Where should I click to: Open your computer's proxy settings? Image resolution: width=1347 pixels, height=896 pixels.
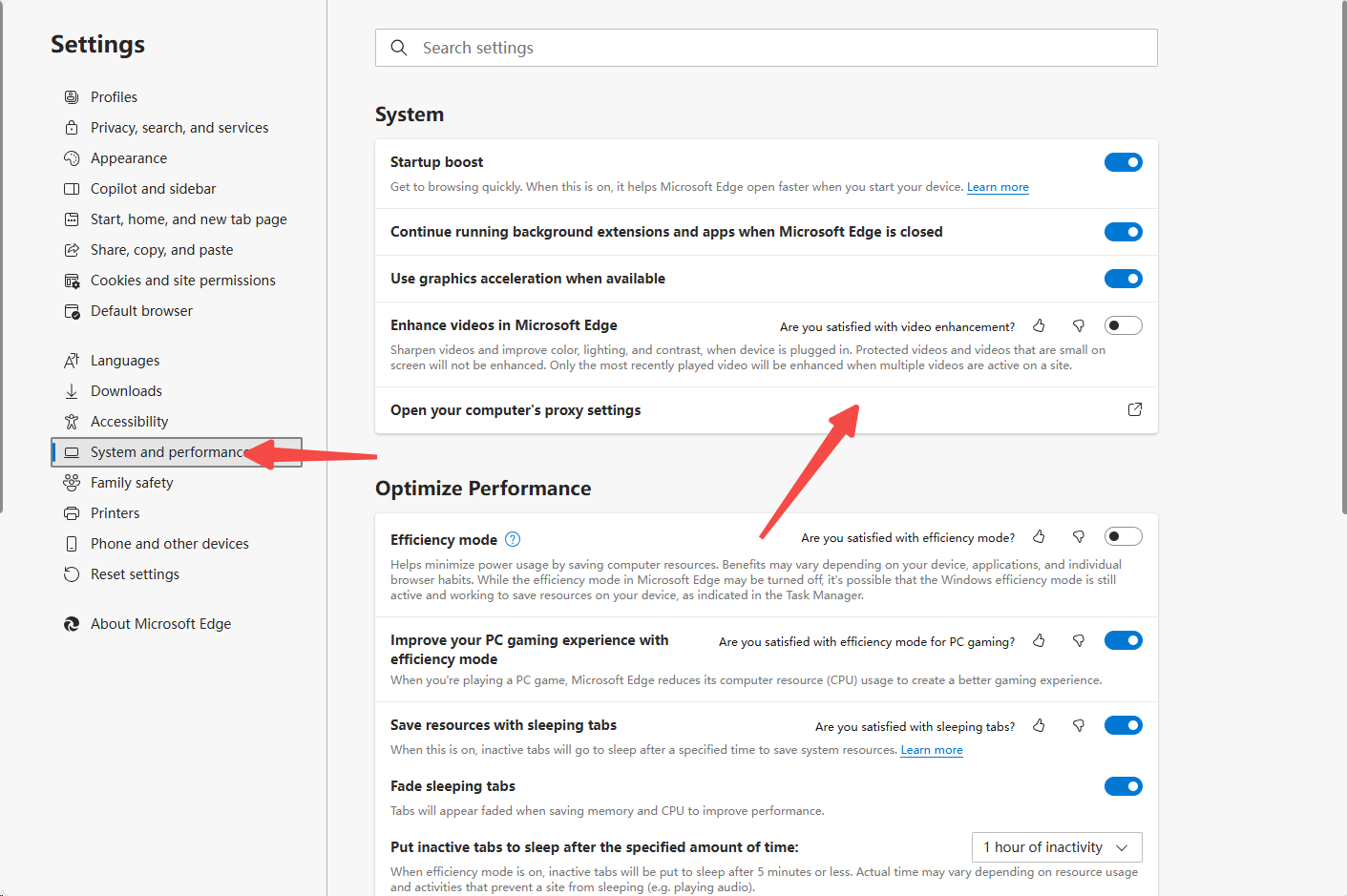[x=767, y=410]
